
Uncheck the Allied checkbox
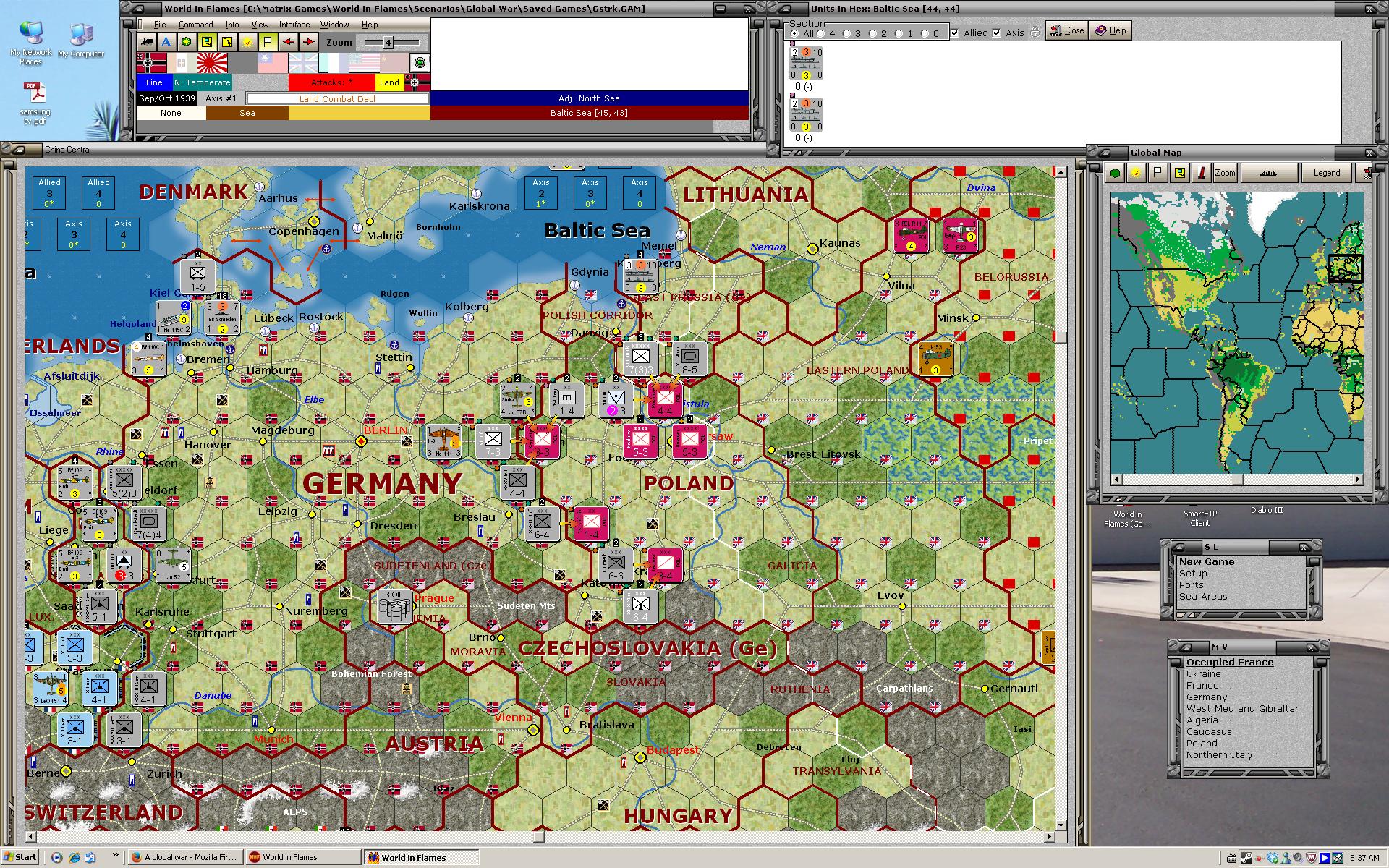(x=955, y=33)
